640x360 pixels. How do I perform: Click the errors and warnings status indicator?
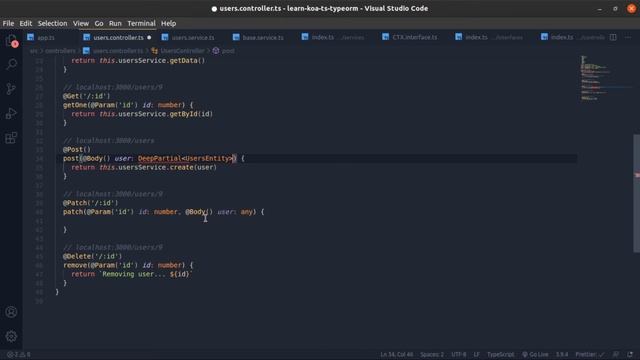tap(18, 354)
